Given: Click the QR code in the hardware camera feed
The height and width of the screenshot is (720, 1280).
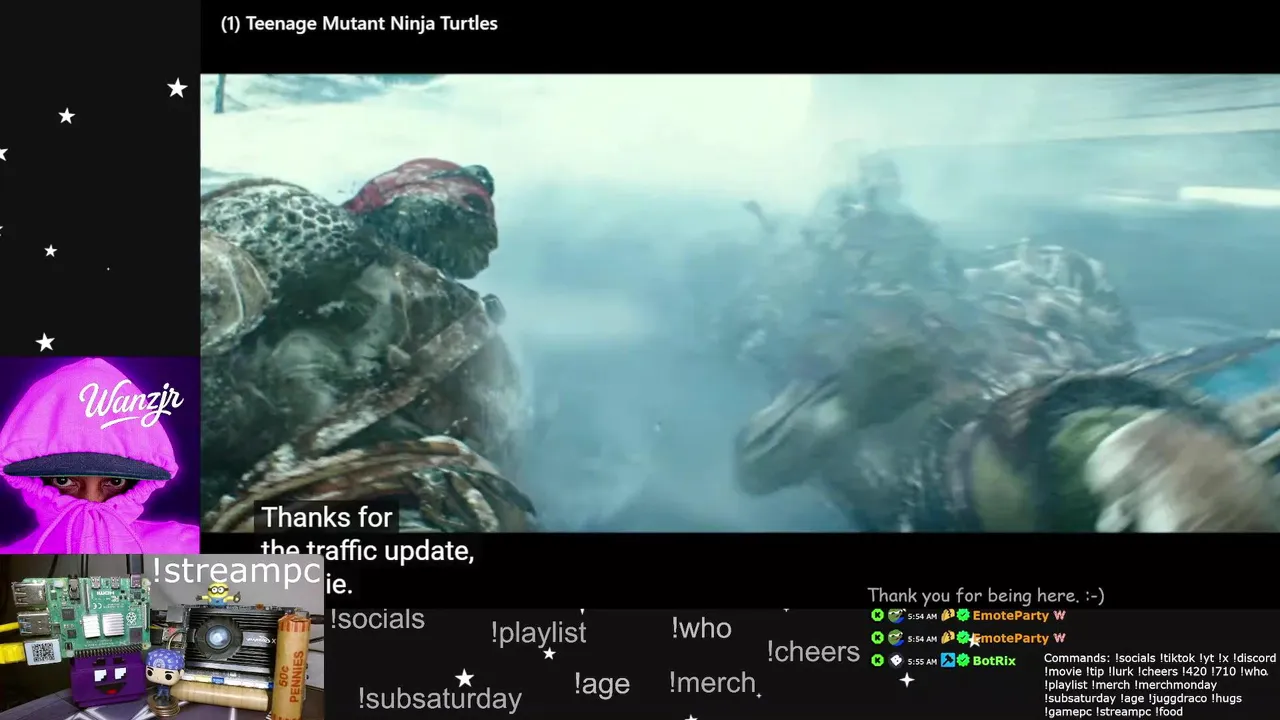Looking at the screenshot, I should (x=41, y=651).
